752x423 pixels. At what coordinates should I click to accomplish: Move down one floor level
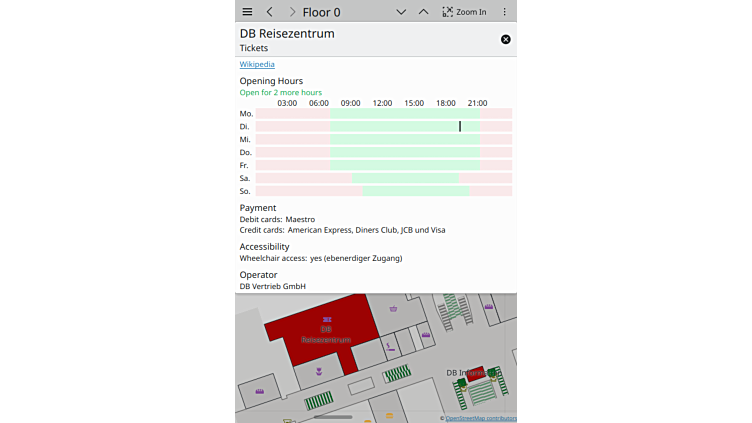pyautogui.click(x=401, y=12)
